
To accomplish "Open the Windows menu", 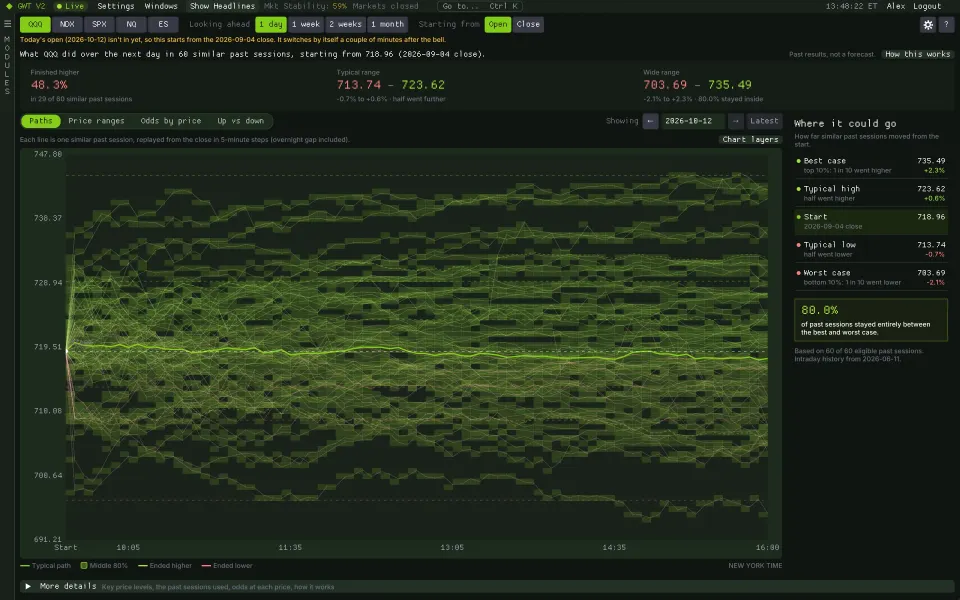I will tap(161, 6).
